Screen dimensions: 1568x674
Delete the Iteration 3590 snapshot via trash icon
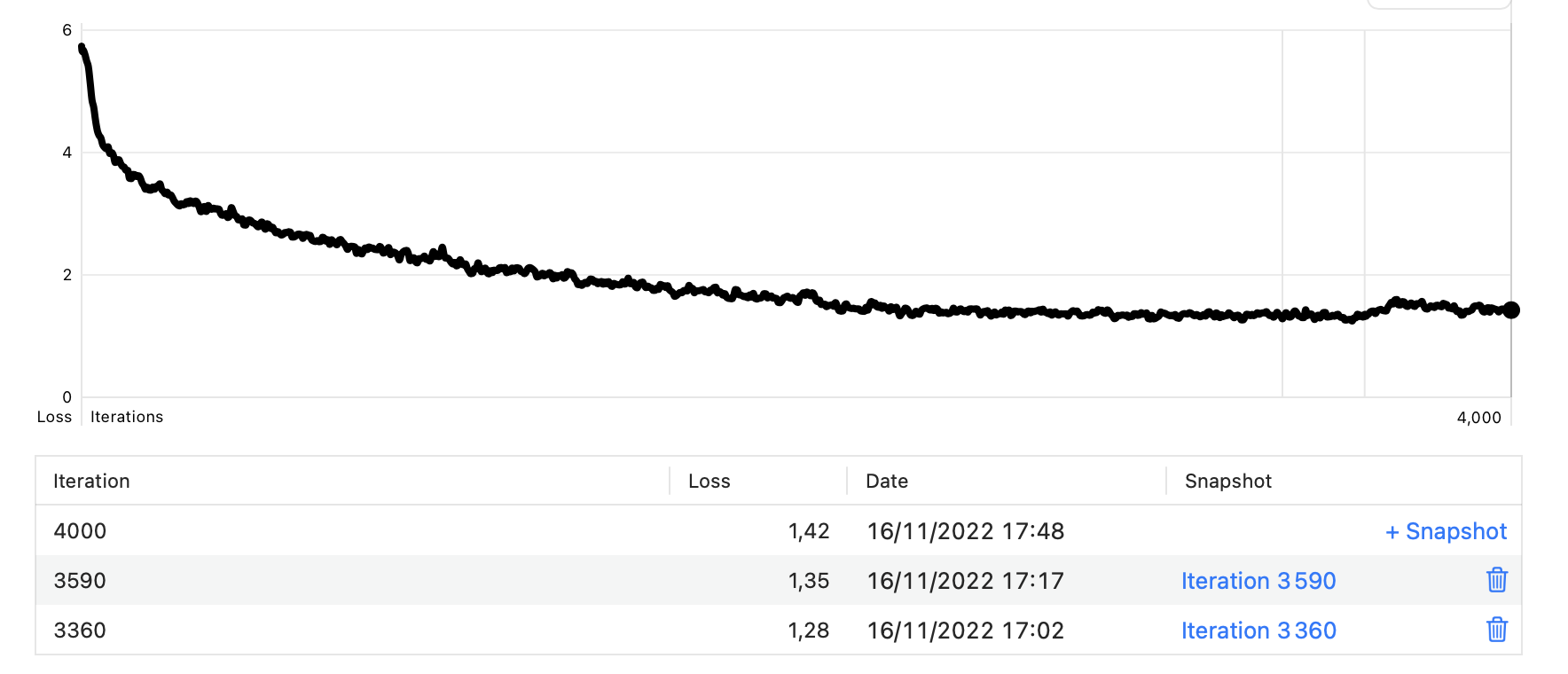1496,580
